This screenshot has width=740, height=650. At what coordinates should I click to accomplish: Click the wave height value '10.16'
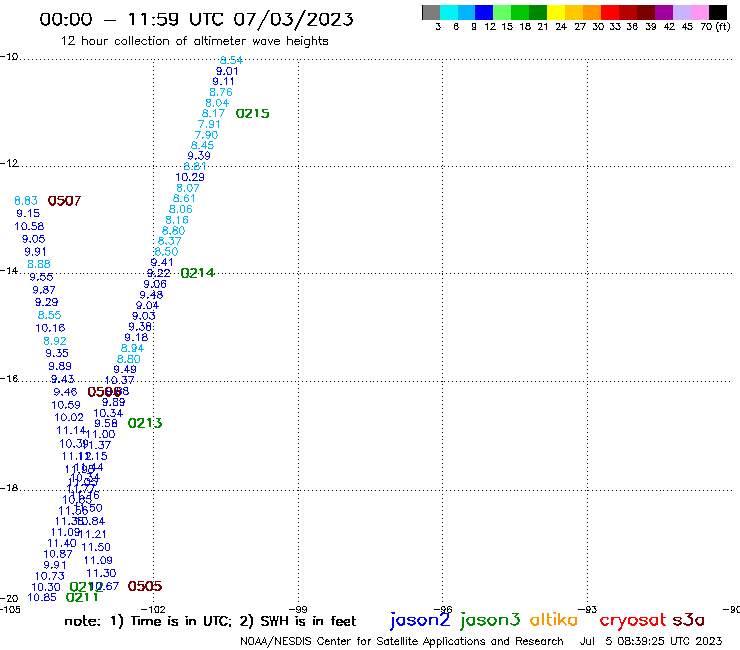pyautogui.click(x=50, y=328)
